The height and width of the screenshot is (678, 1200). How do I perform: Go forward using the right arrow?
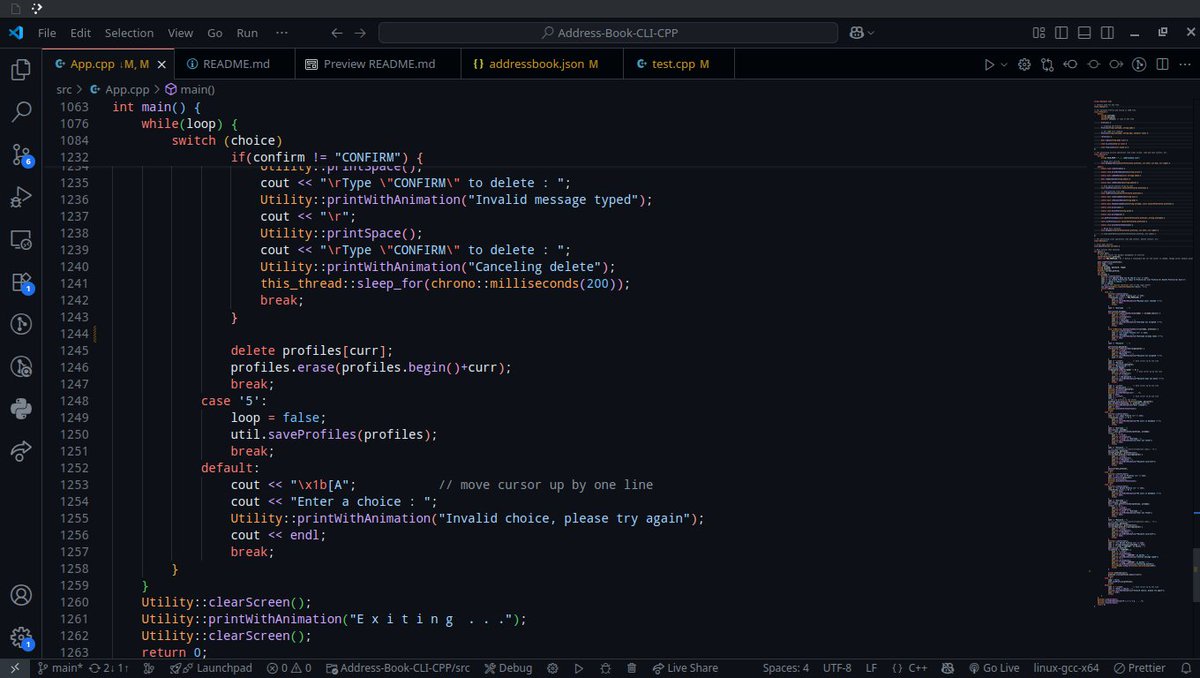[360, 32]
